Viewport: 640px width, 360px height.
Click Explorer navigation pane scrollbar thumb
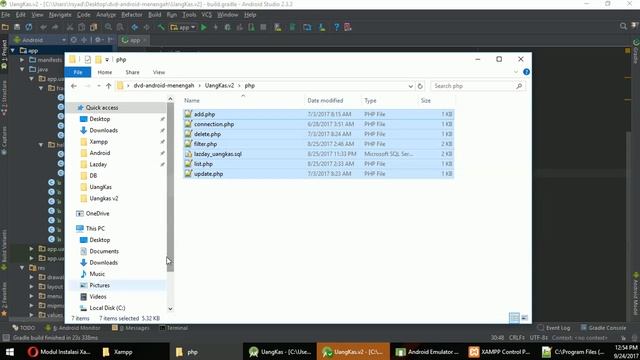coord(170,187)
